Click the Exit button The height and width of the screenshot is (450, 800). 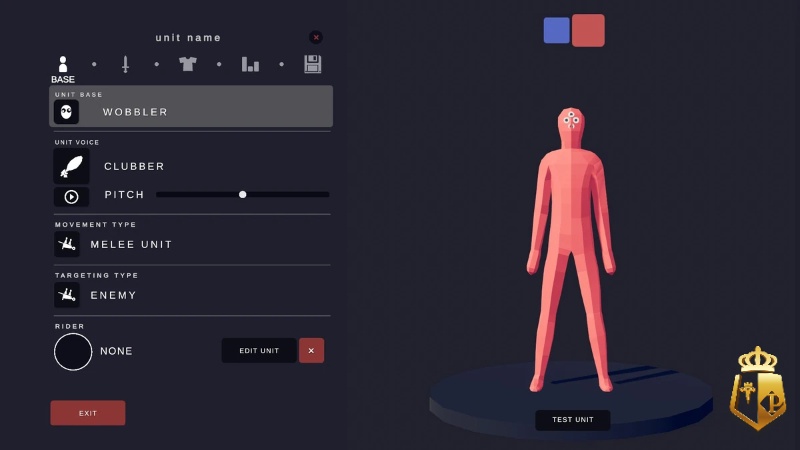[88, 413]
